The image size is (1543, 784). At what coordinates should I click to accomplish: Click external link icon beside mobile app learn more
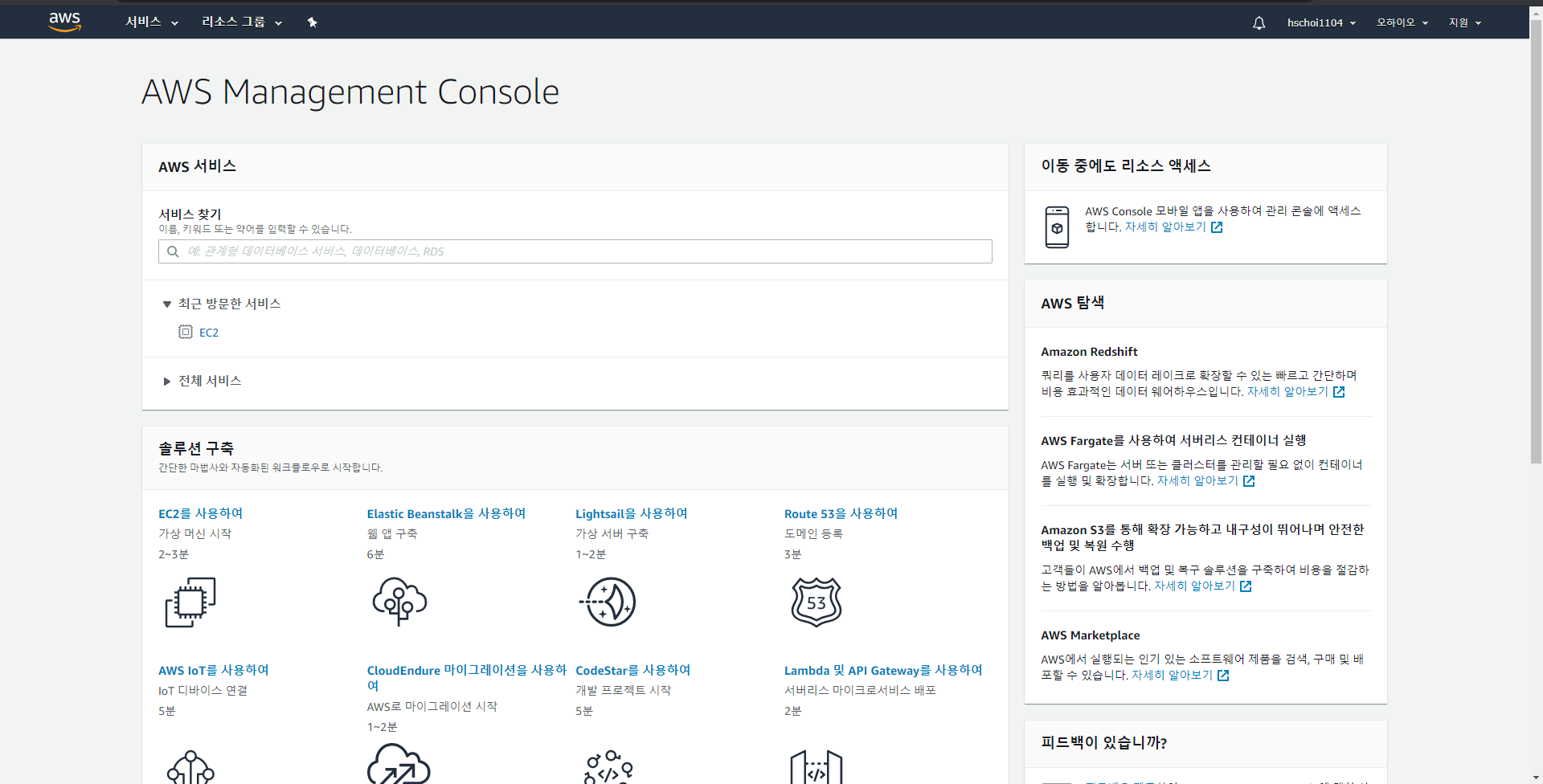point(1217,227)
